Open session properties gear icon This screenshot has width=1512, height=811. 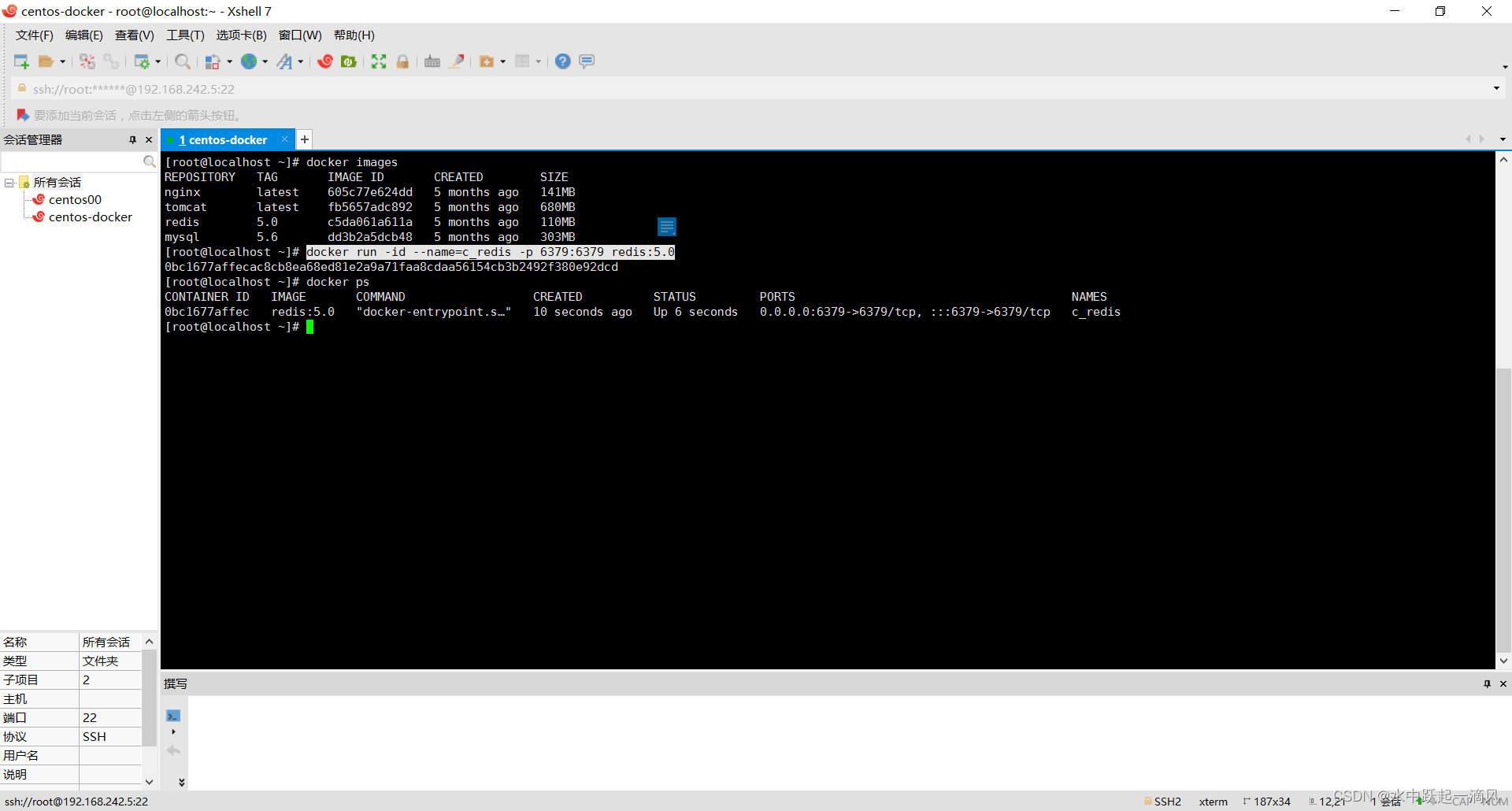(142, 61)
